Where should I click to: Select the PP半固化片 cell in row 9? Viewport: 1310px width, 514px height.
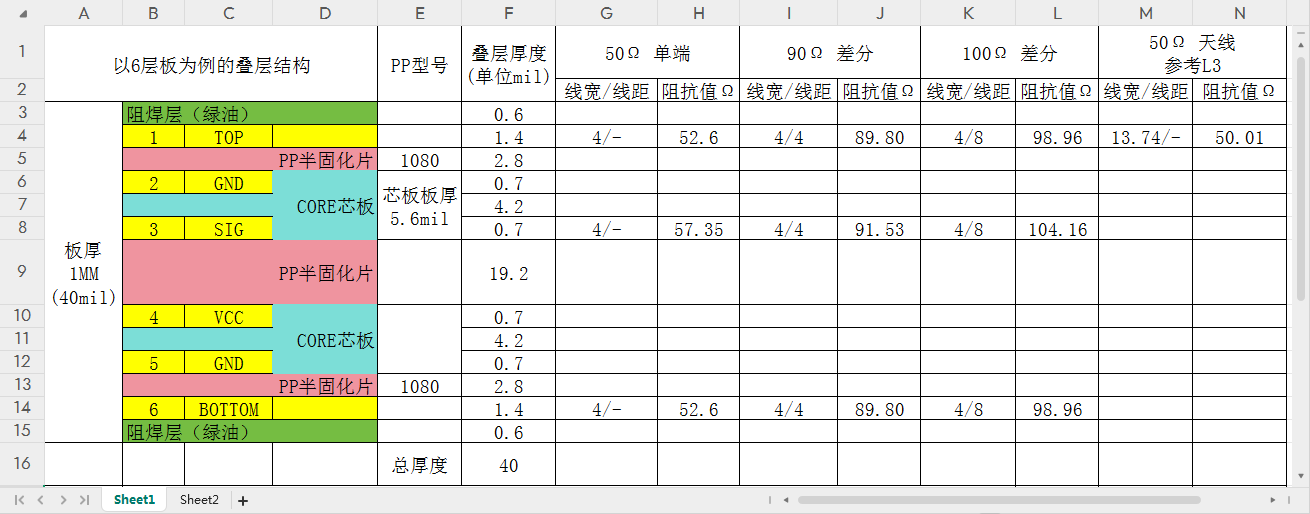point(250,272)
